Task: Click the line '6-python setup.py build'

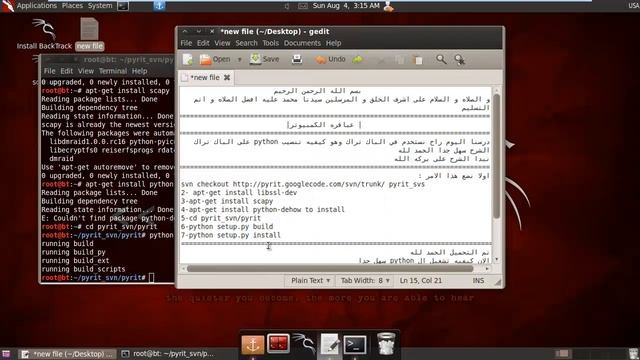Action: click(227, 227)
